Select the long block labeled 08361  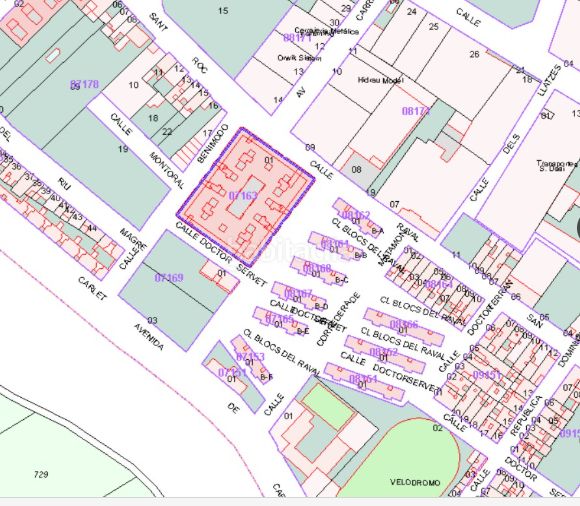[x=364, y=382]
